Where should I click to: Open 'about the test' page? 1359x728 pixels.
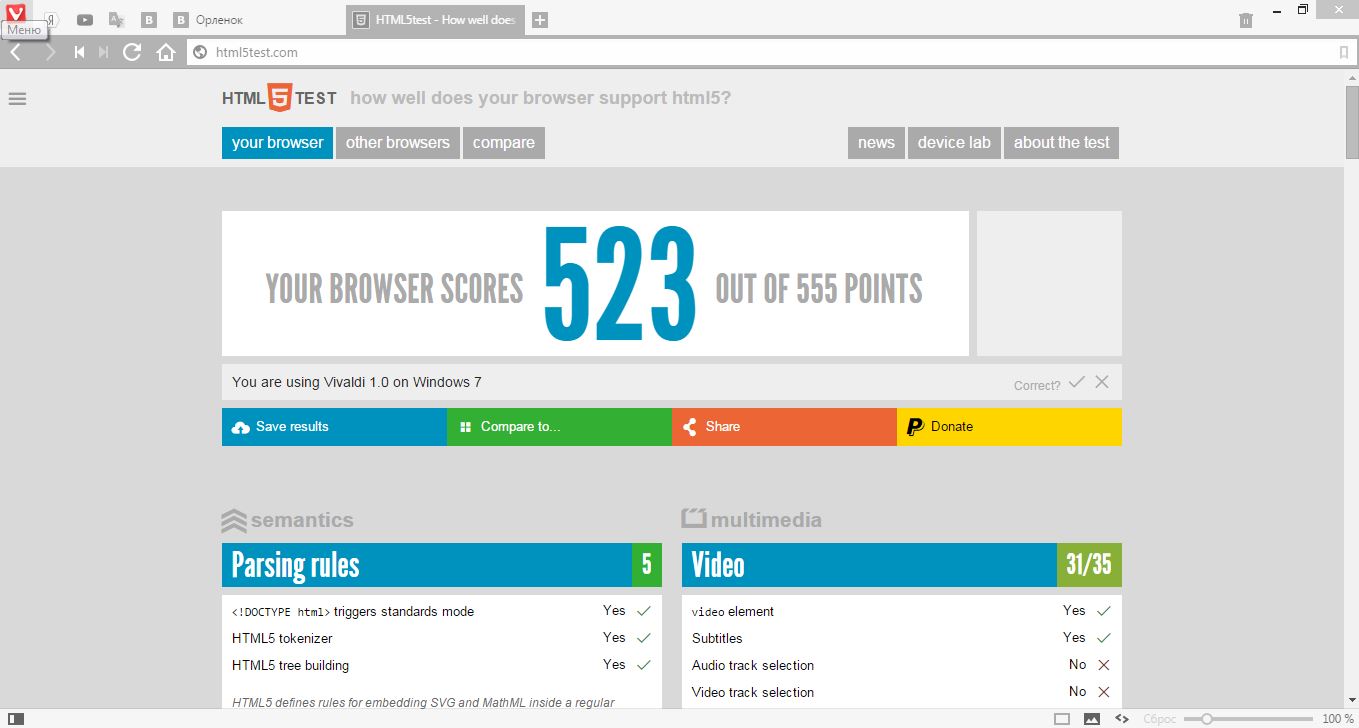[1062, 142]
